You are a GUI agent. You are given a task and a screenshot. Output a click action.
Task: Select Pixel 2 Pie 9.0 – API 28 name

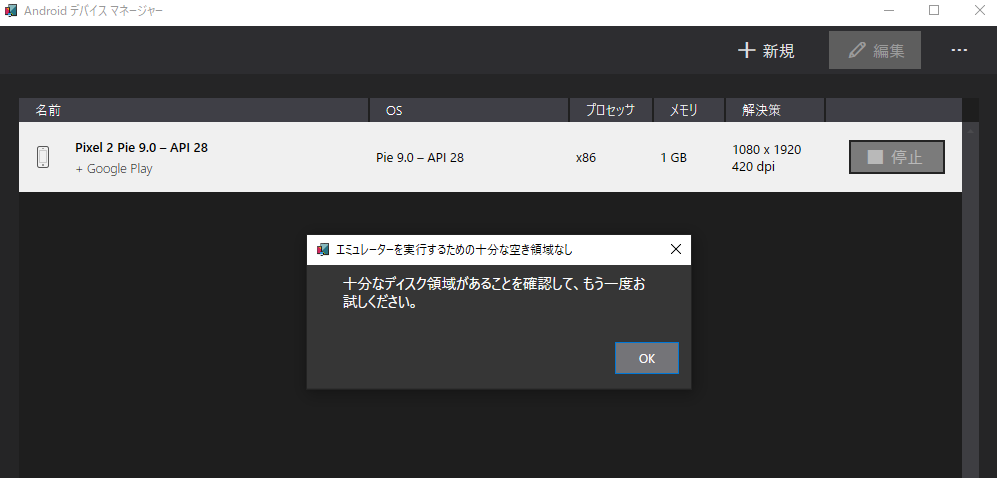tap(142, 147)
